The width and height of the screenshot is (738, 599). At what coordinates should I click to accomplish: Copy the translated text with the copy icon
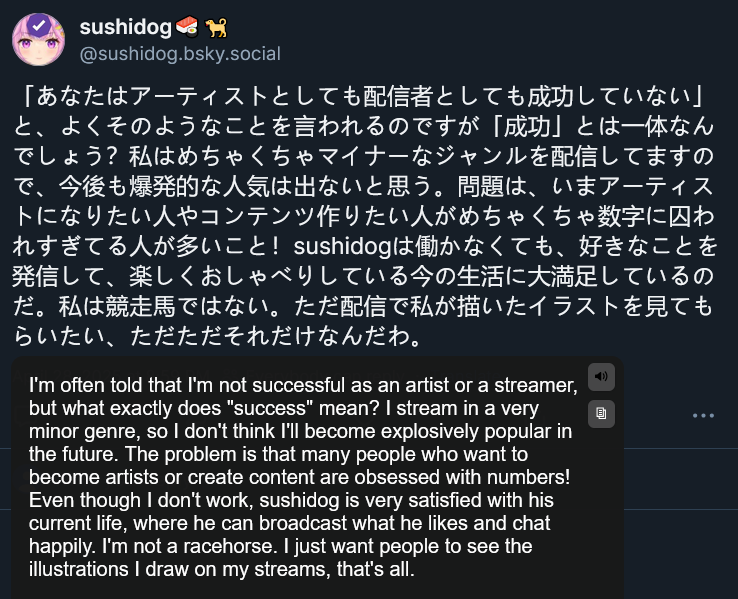coord(601,413)
